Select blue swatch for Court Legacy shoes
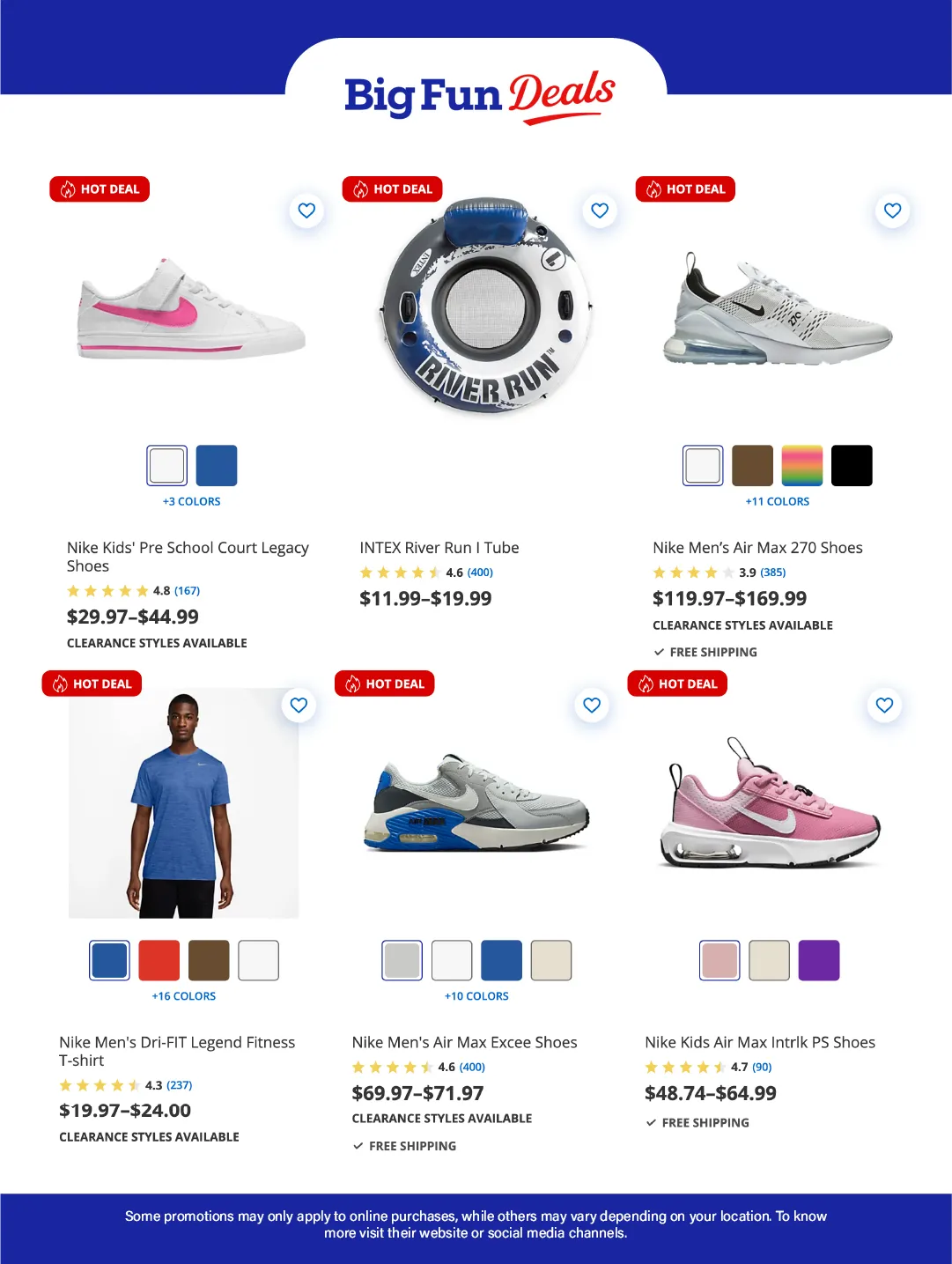The width and height of the screenshot is (952, 1264). (217, 465)
